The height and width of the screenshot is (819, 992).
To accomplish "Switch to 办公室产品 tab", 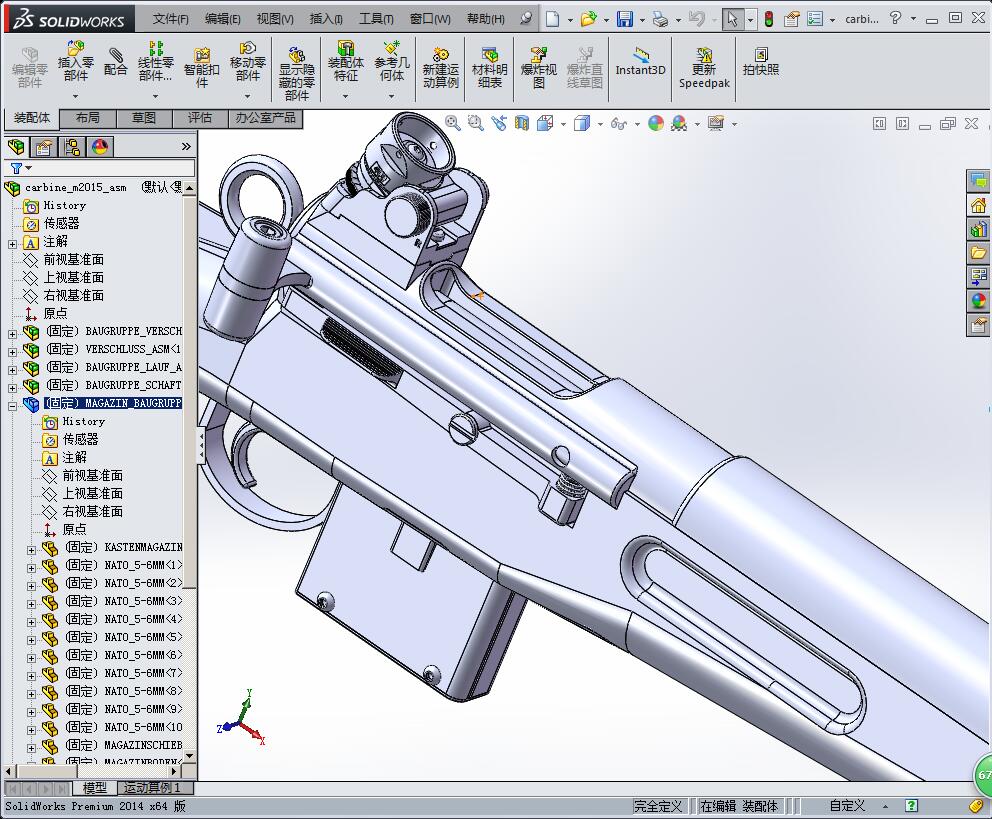I will [x=265, y=118].
